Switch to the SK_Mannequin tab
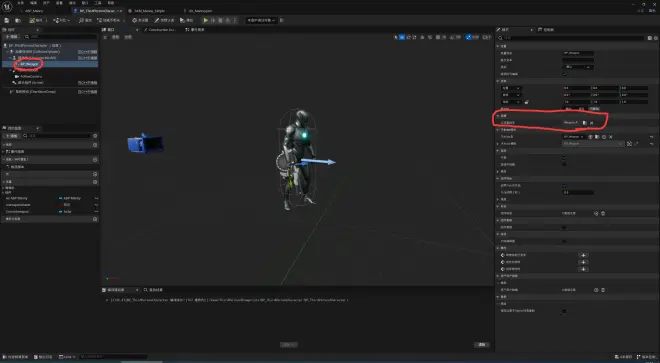Viewport: 660px width, 363px height. (x=200, y=11)
